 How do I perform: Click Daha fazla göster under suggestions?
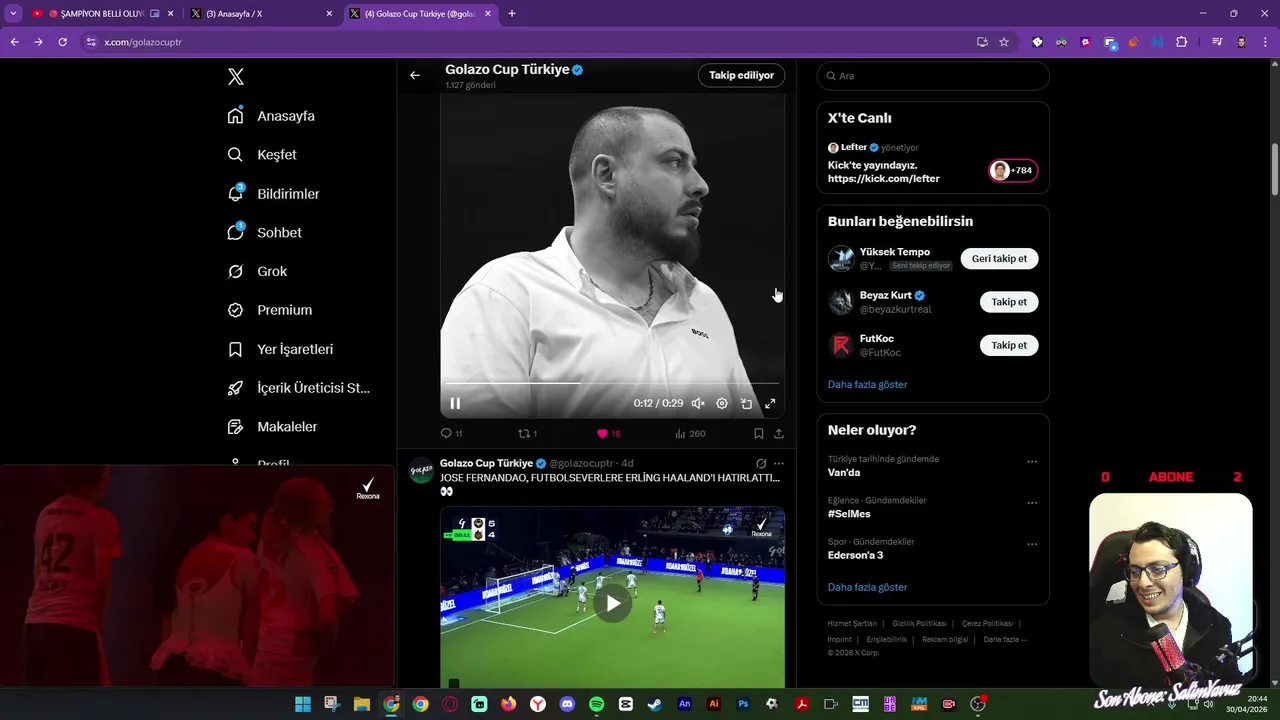[867, 384]
